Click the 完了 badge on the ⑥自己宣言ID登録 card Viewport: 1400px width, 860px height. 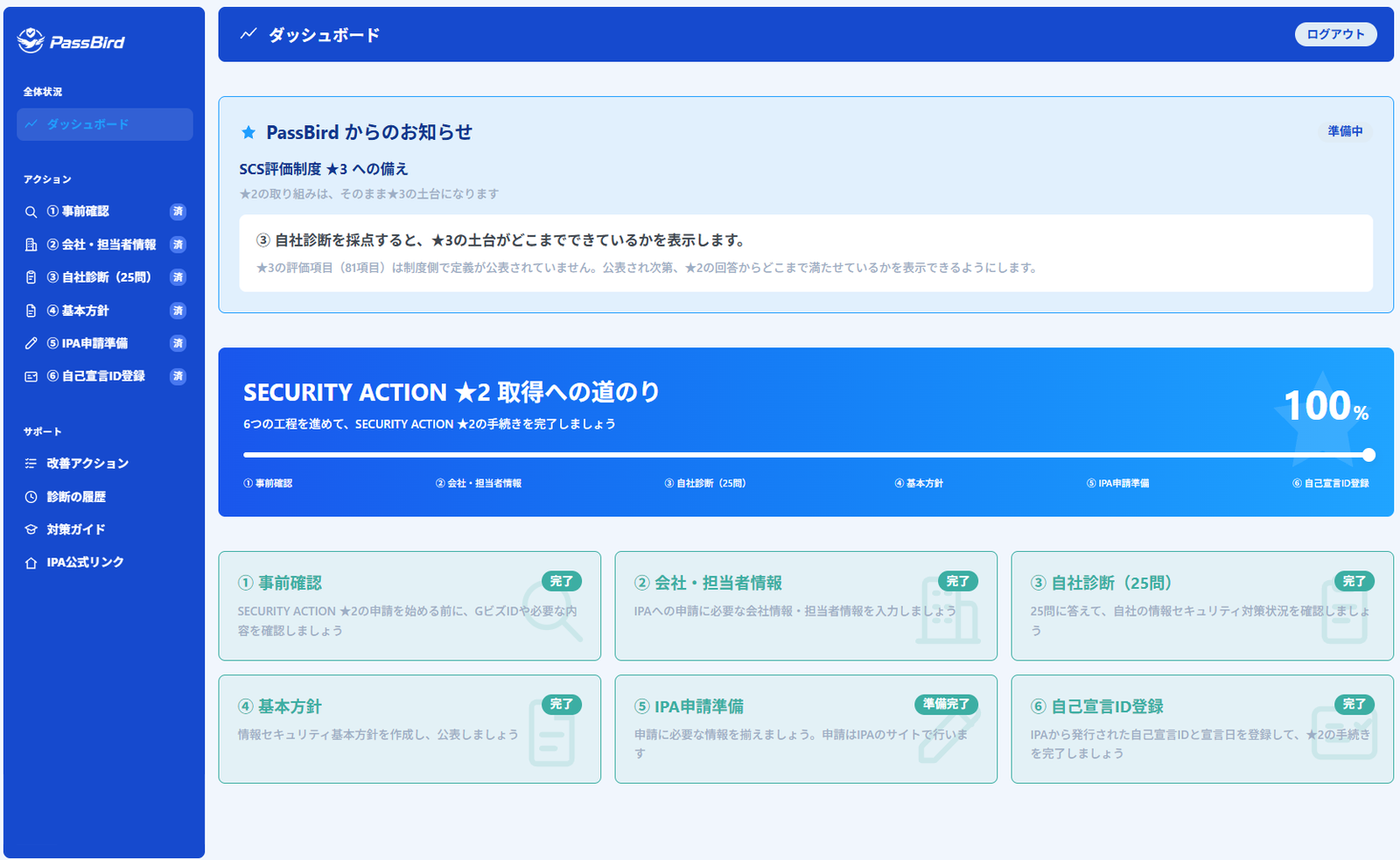pos(1354,704)
